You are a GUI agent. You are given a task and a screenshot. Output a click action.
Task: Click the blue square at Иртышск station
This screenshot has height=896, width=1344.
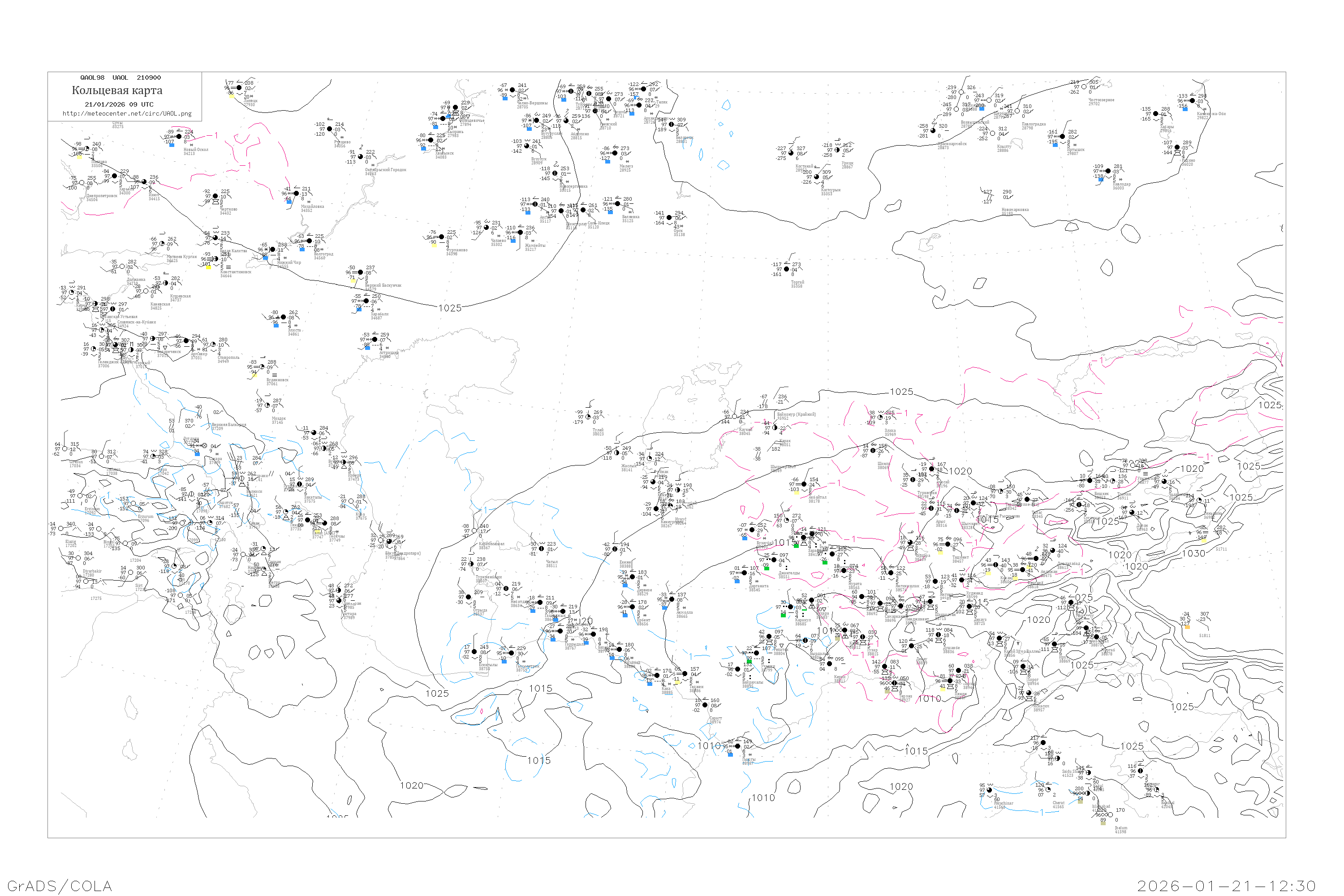click(1055, 145)
